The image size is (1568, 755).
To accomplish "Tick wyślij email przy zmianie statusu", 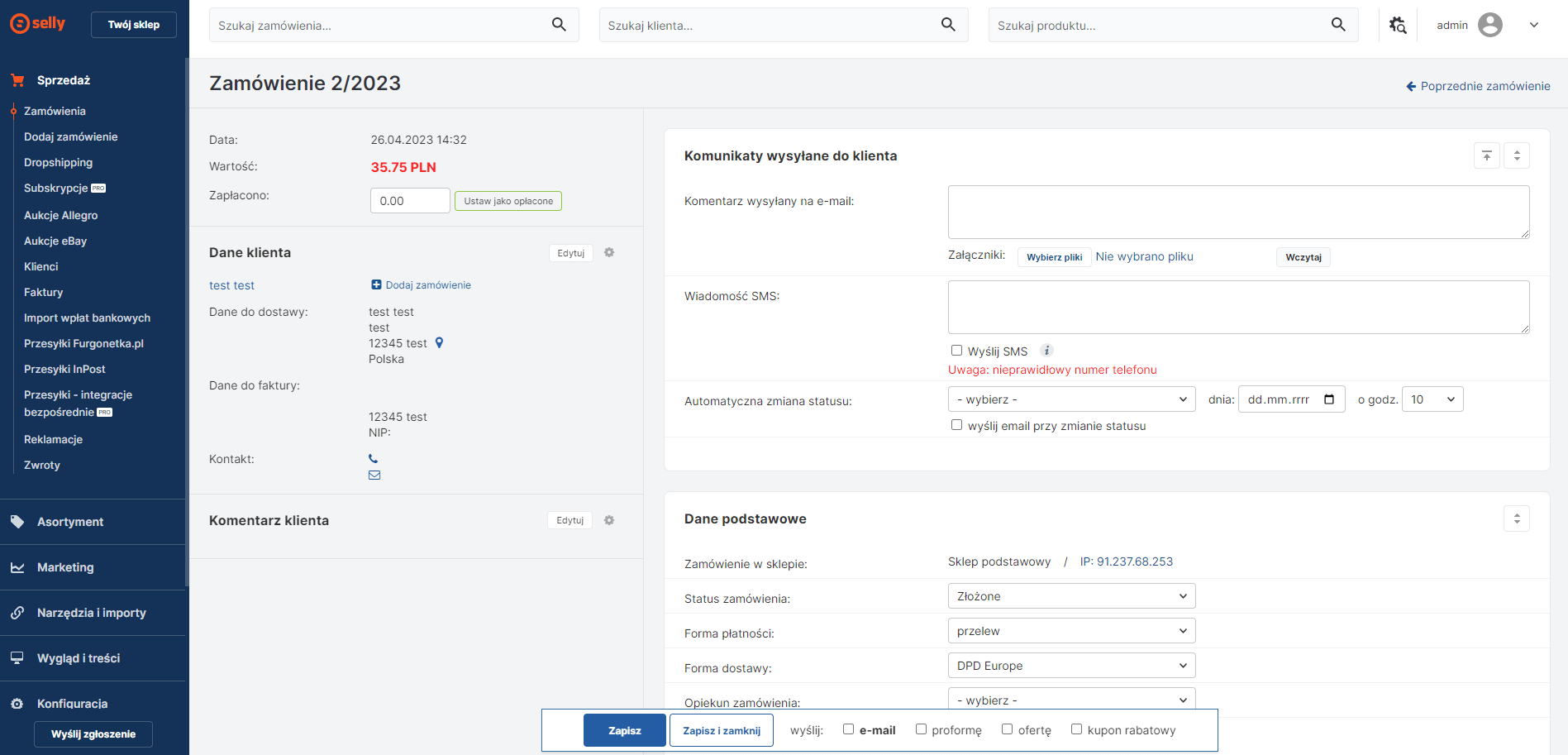I will pyautogui.click(x=956, y=425).
